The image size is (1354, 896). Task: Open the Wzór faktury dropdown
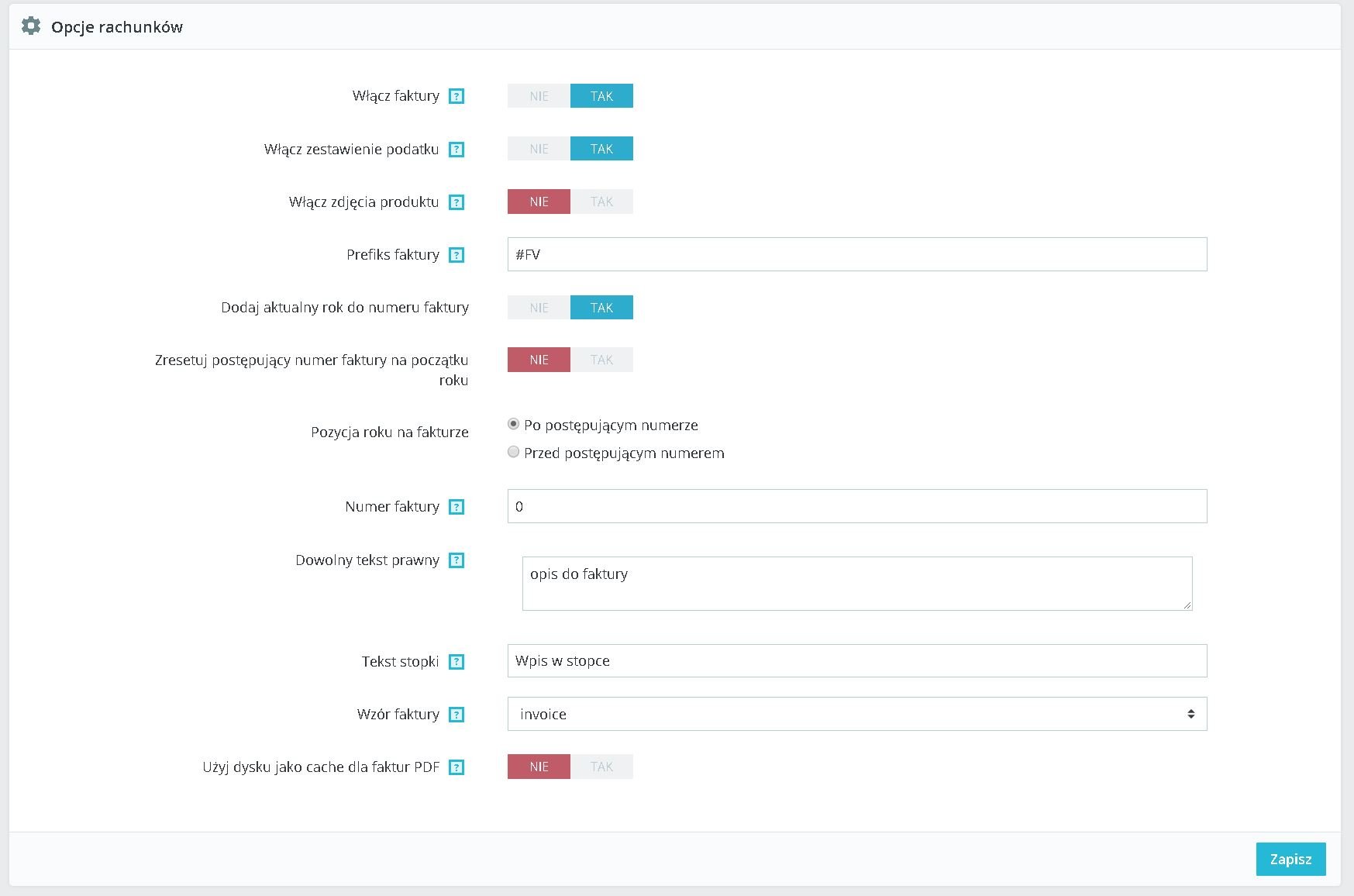click(856, 714)
